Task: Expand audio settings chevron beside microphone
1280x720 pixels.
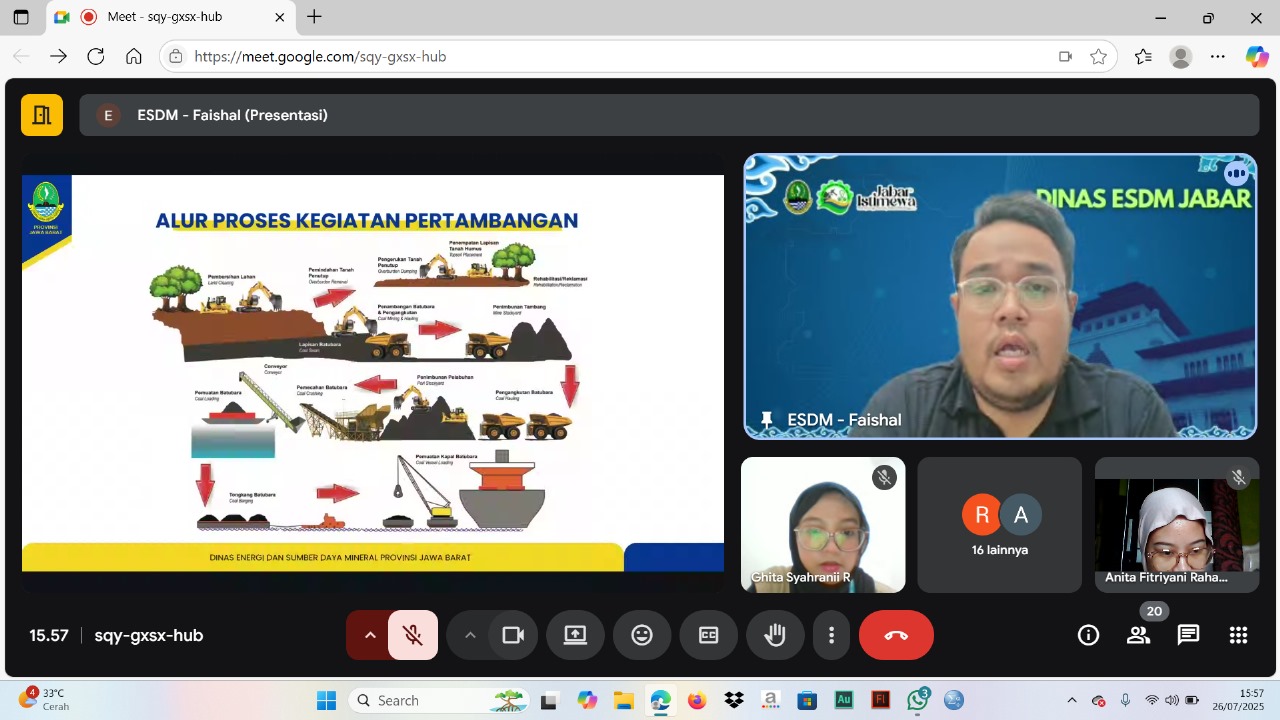Action: [370, 635]
